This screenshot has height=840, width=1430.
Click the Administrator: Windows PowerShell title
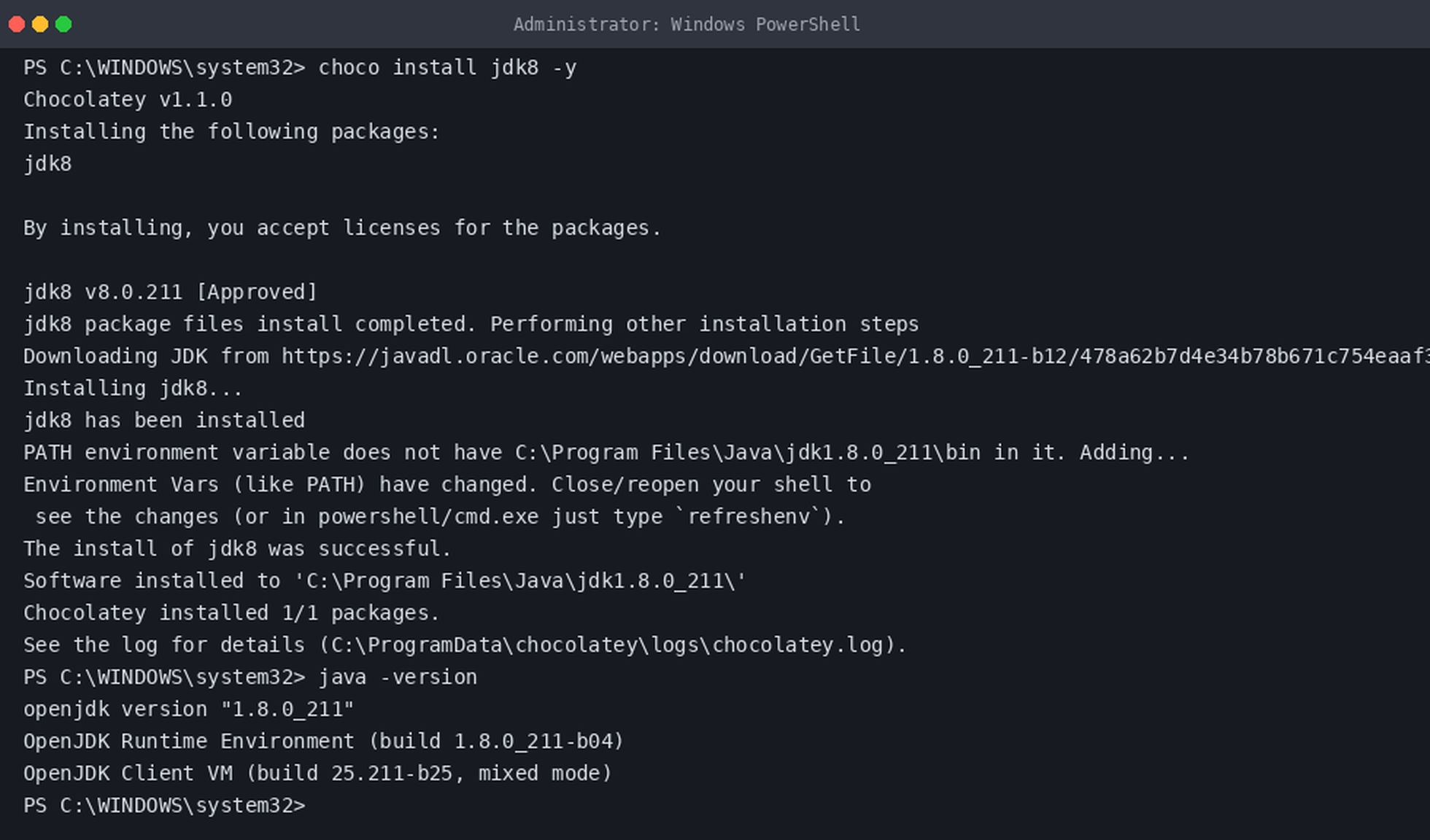pos(687,24)
